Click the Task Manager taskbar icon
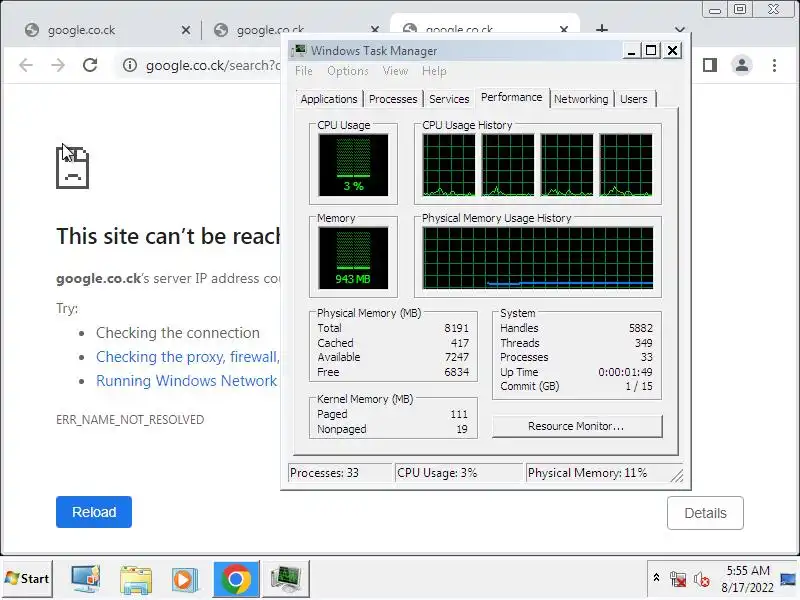Image resolution: width=800 pixels, height=600 pixels. click(x=286, y=579)
